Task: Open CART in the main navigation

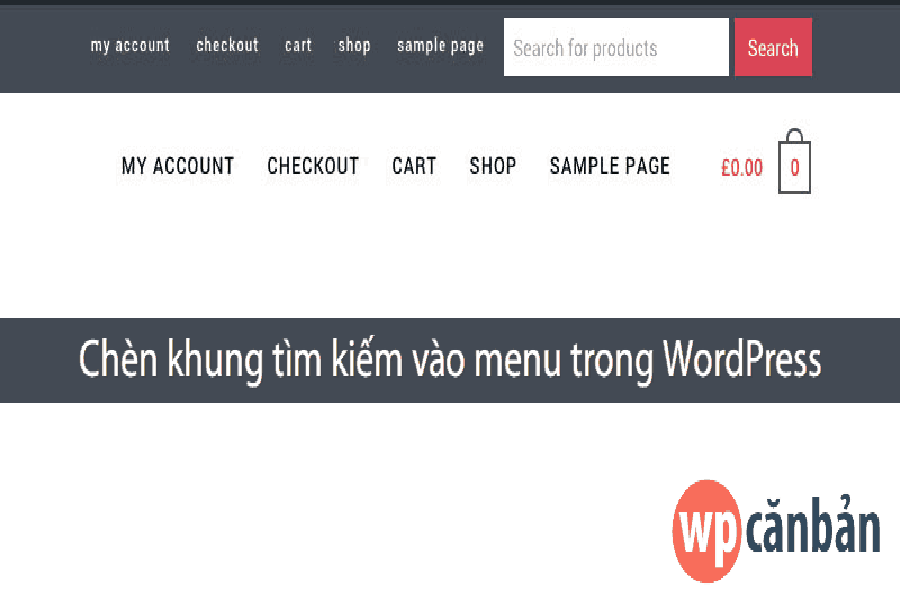Action: click(414, 166)
